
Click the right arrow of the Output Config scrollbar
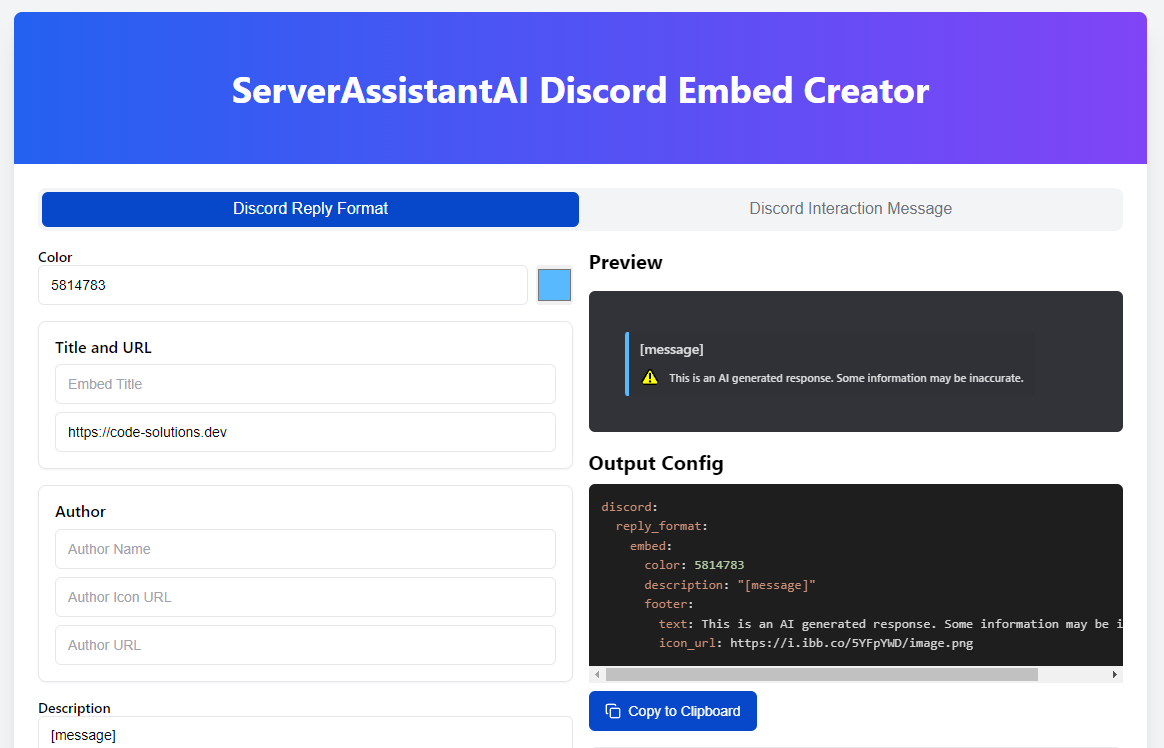point(1116,675)
